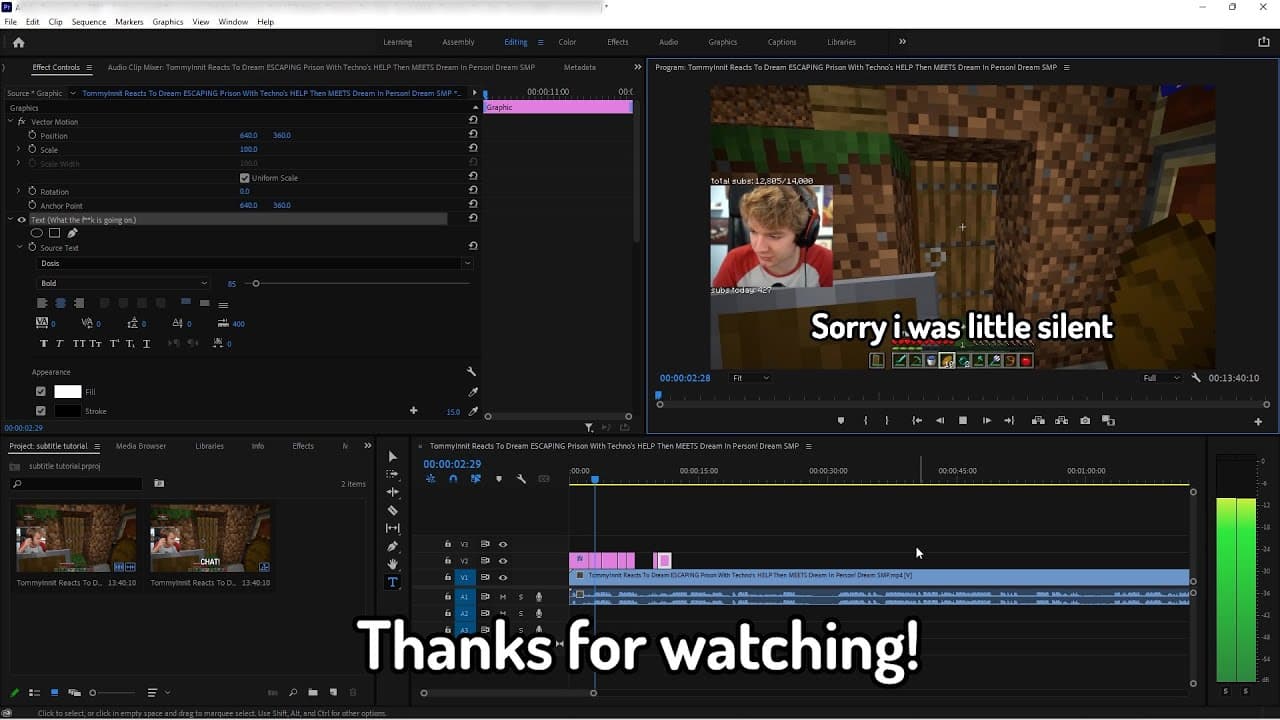Click the Extract button
Screen dimensions: 1280x720
tap(1061, 421)
